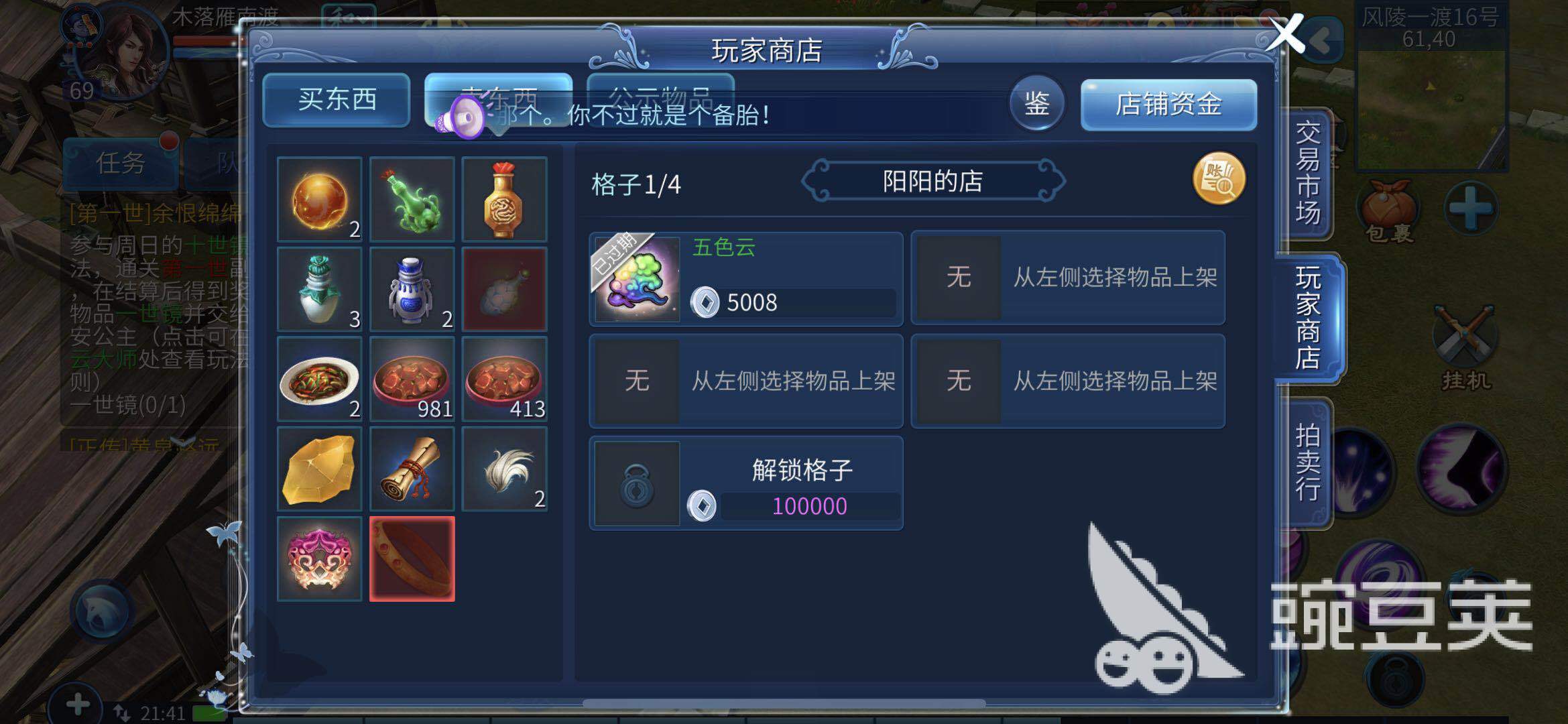
Task: Select the red-highlighted bracelet item
Action: click(412, 559)
